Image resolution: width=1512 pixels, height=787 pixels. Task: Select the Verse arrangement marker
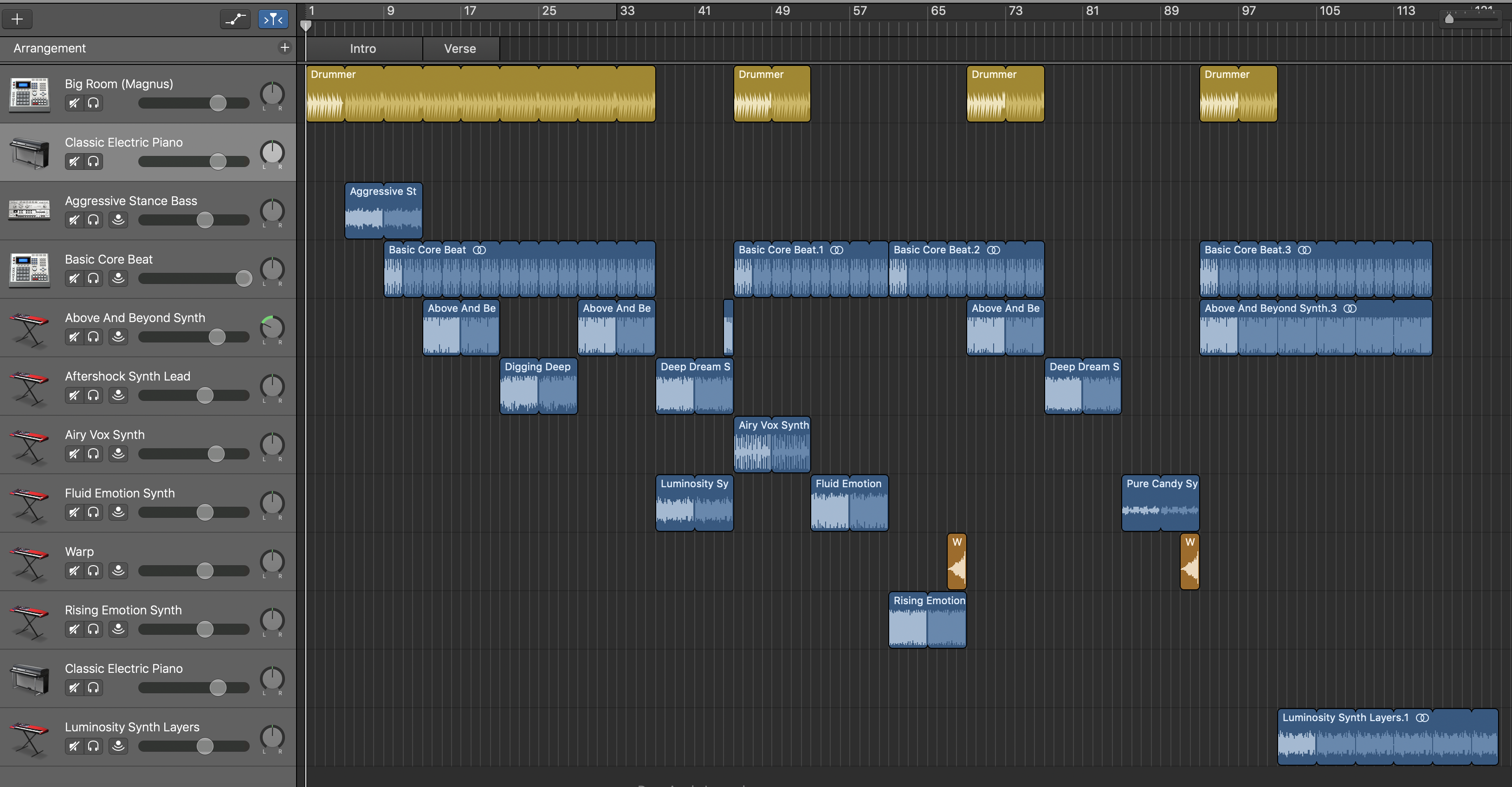tap(460, 48)
